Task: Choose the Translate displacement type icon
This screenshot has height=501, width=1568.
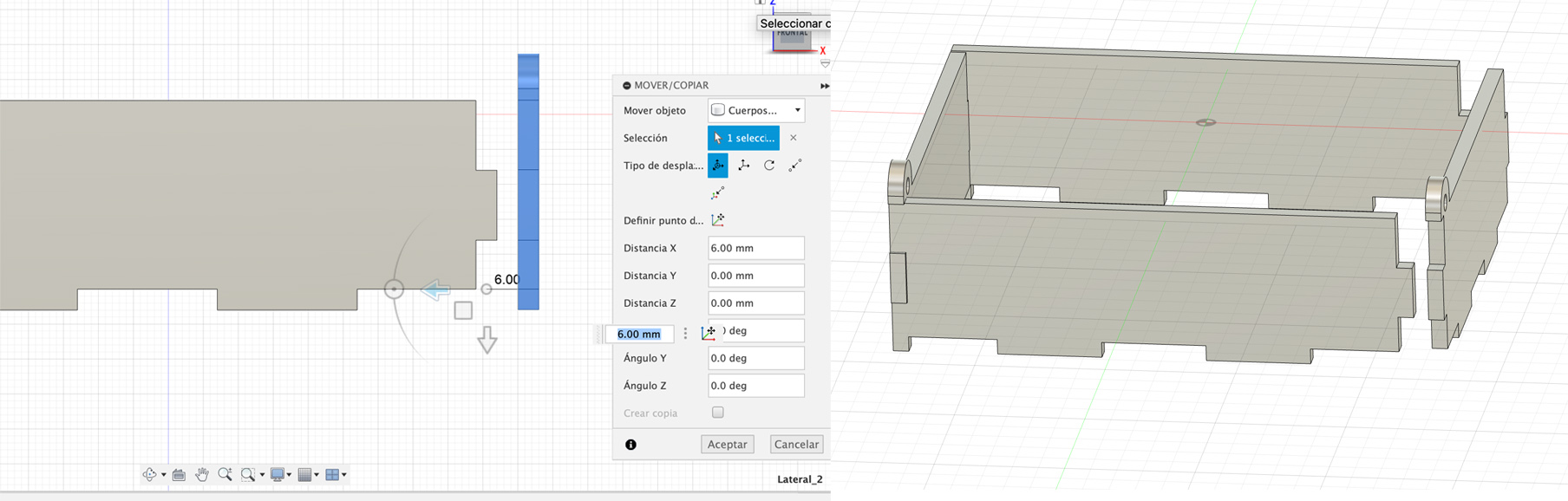Action: tap(743, 165)
